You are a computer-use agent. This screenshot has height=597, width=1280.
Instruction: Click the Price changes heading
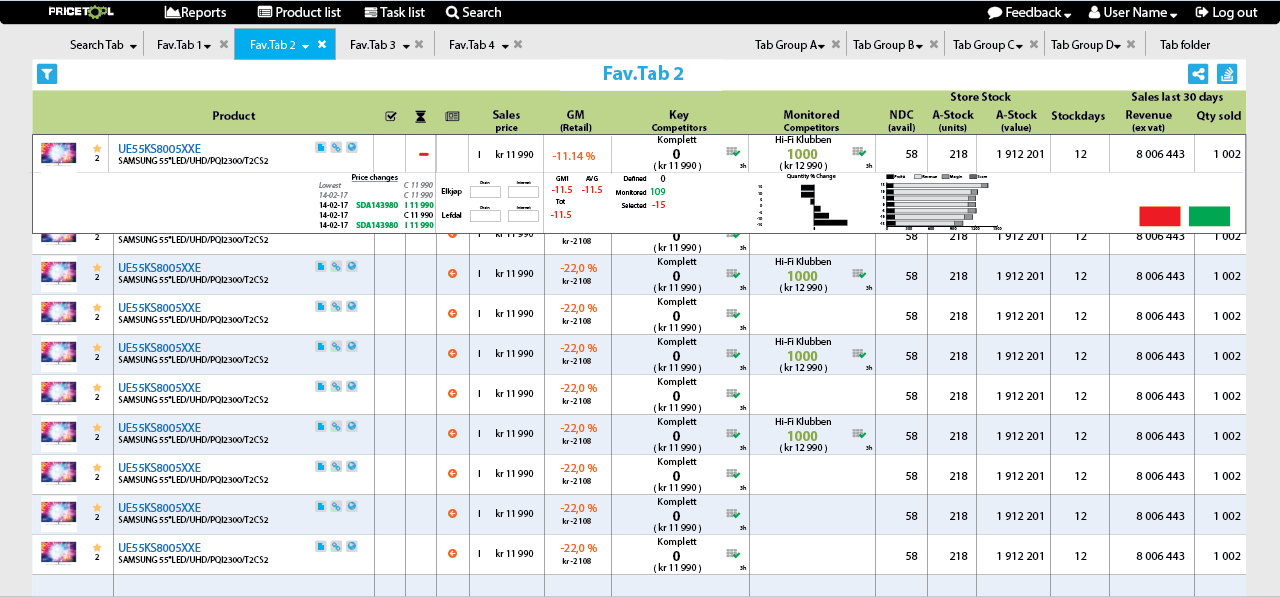(374, 177)
